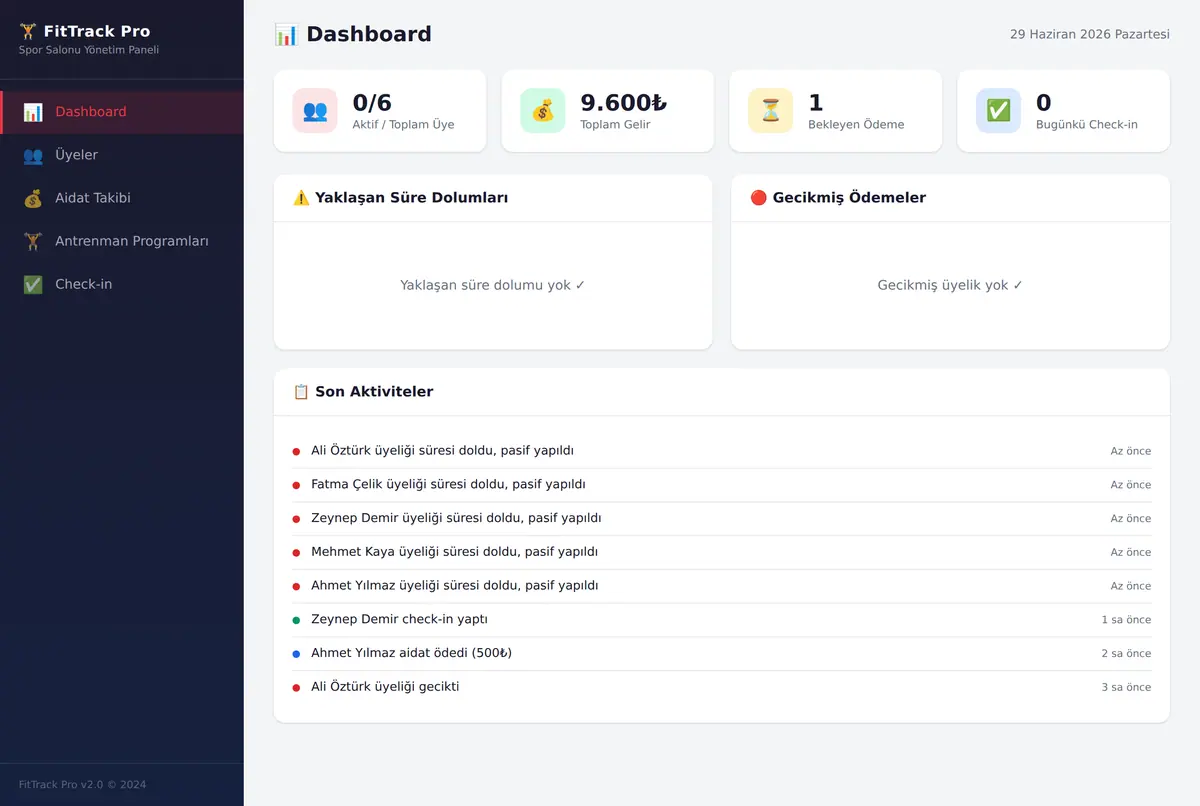This screenshot has height=806, width=1200.
Task: Select 'Zeynep Demir üyeliği süresi doldu' activity
Action: coord(721,518)
